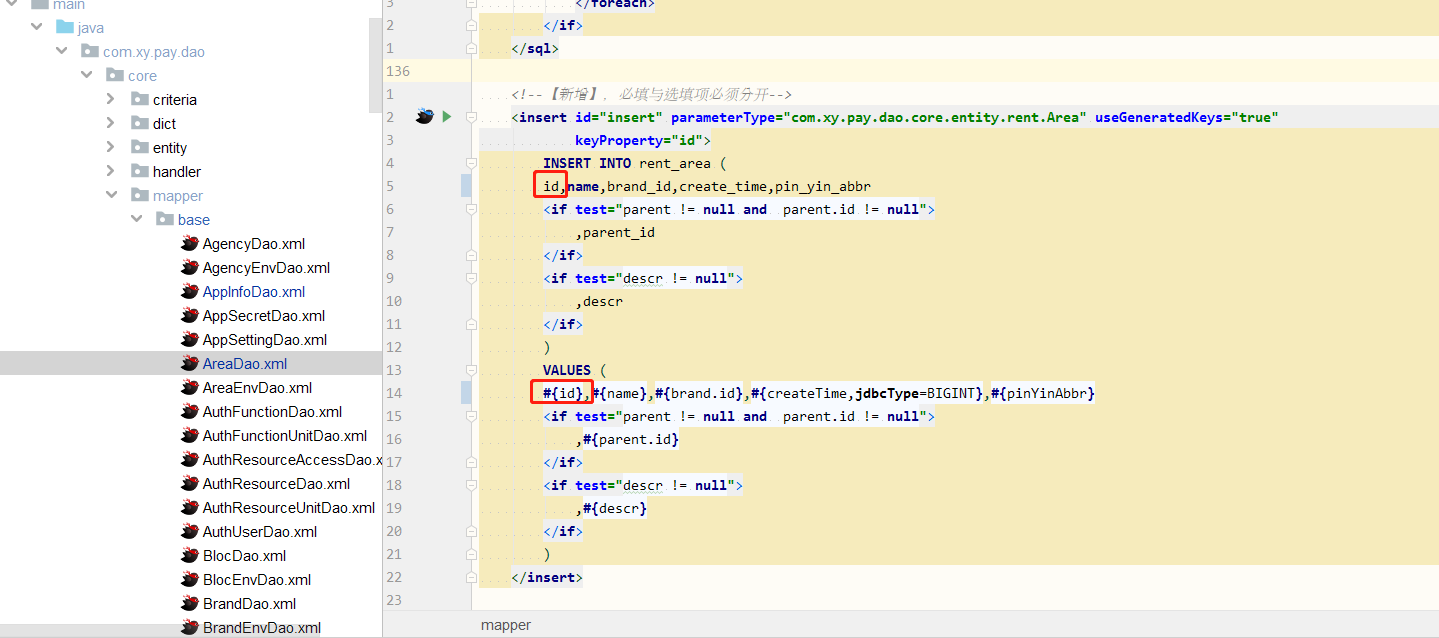Collapse the base folder chevron

pyautogui.click(x=137, y=219)
